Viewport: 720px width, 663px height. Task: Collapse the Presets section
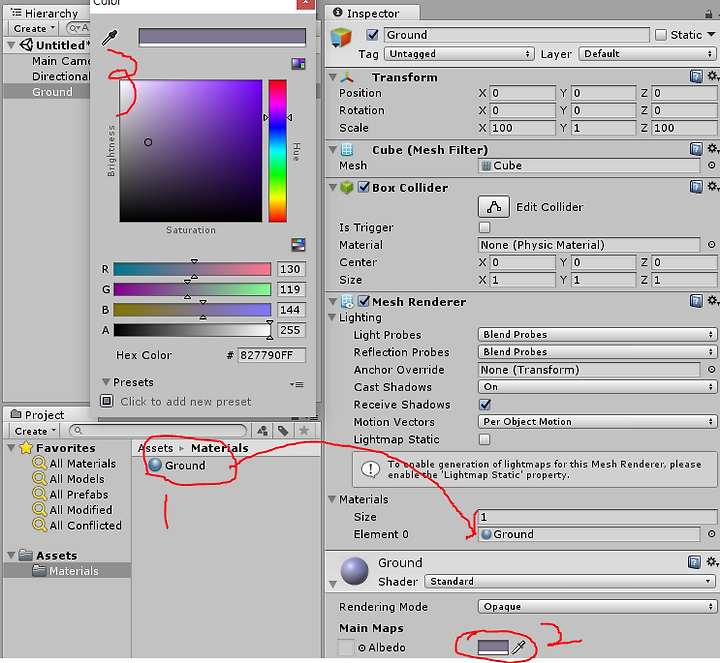(106, 382)
